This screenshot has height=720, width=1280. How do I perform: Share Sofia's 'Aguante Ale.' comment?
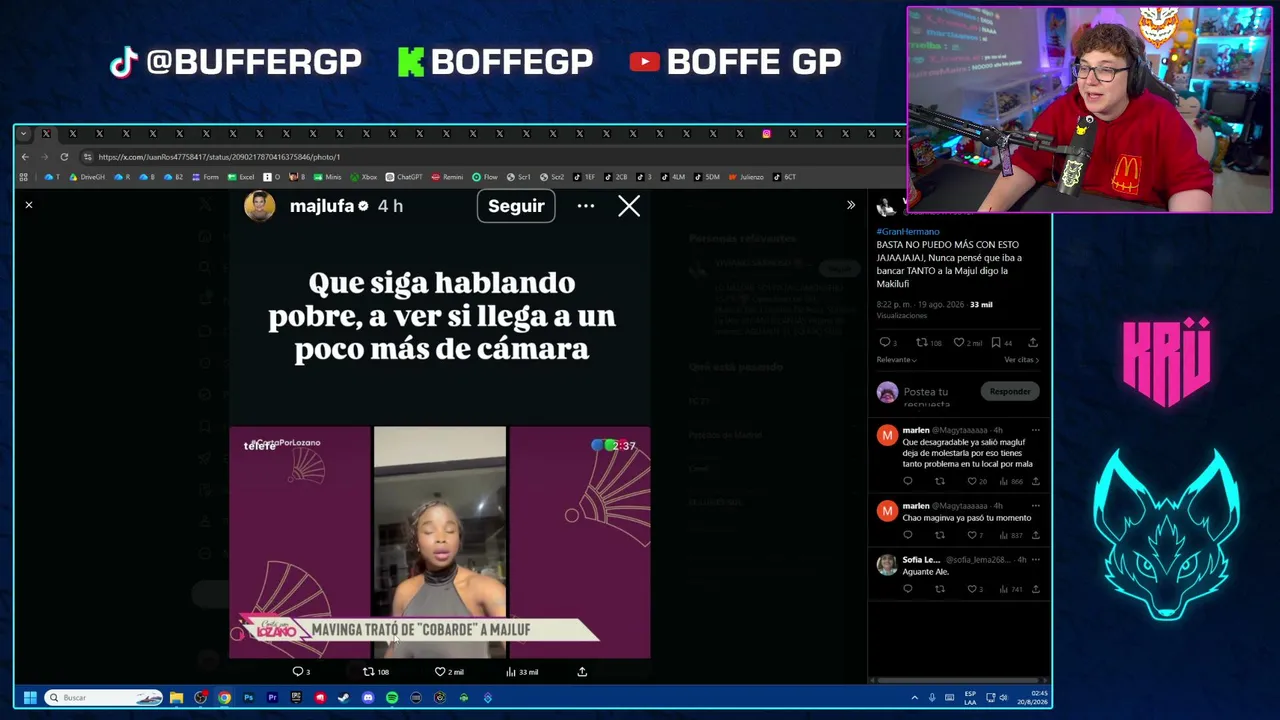(x=1035, y=590)
